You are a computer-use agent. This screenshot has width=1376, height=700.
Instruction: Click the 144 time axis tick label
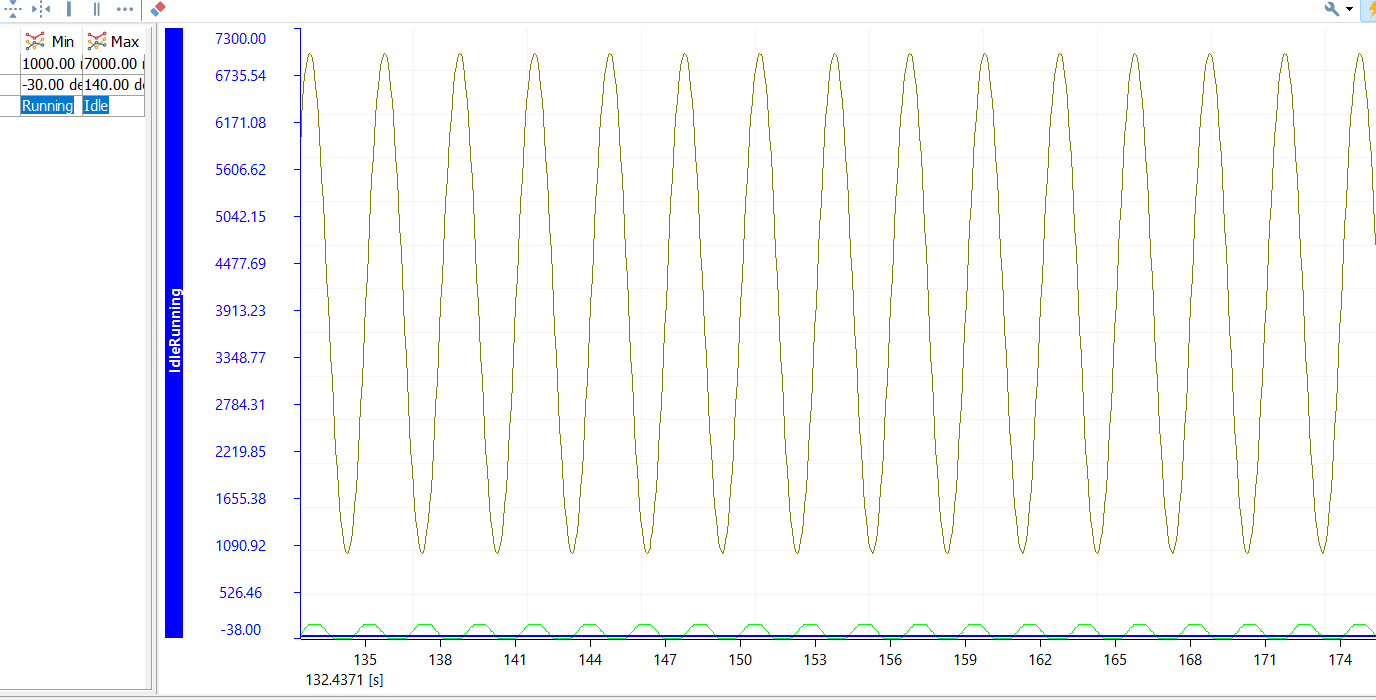[x=590, y=660]
